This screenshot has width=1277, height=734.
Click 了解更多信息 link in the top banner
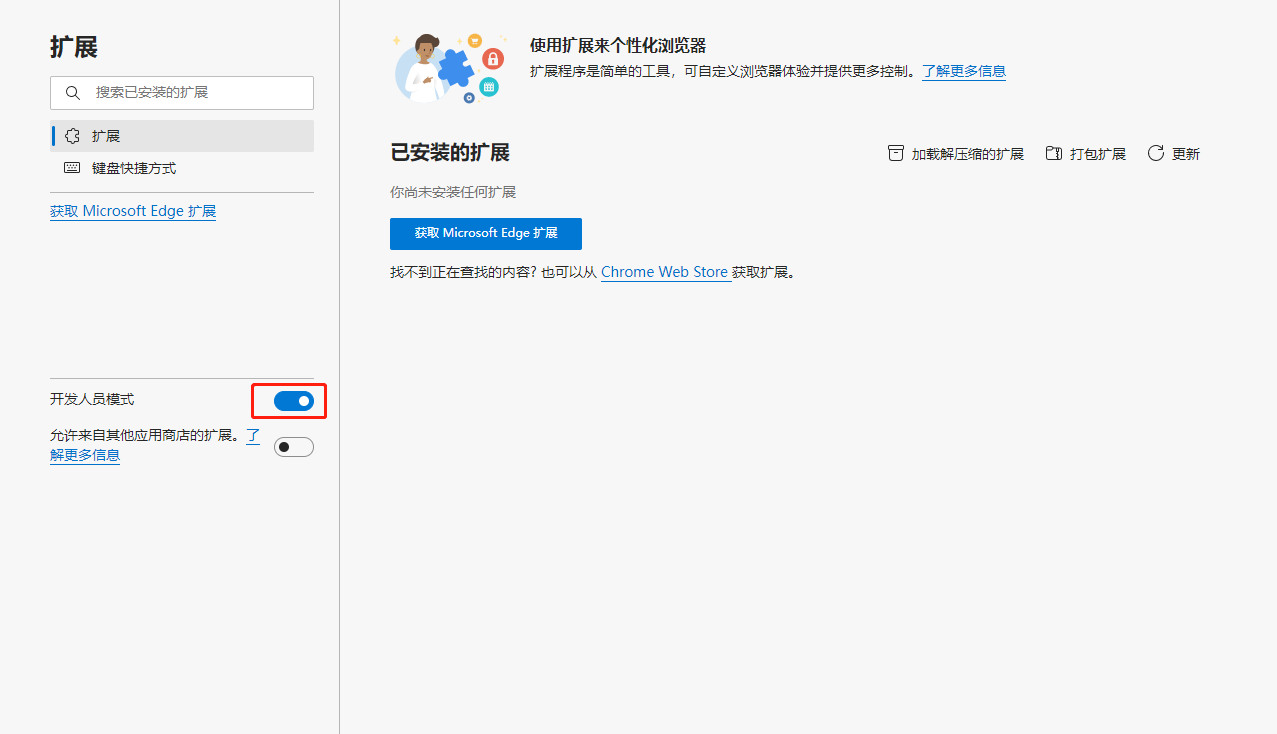click(x=964, y=71)
